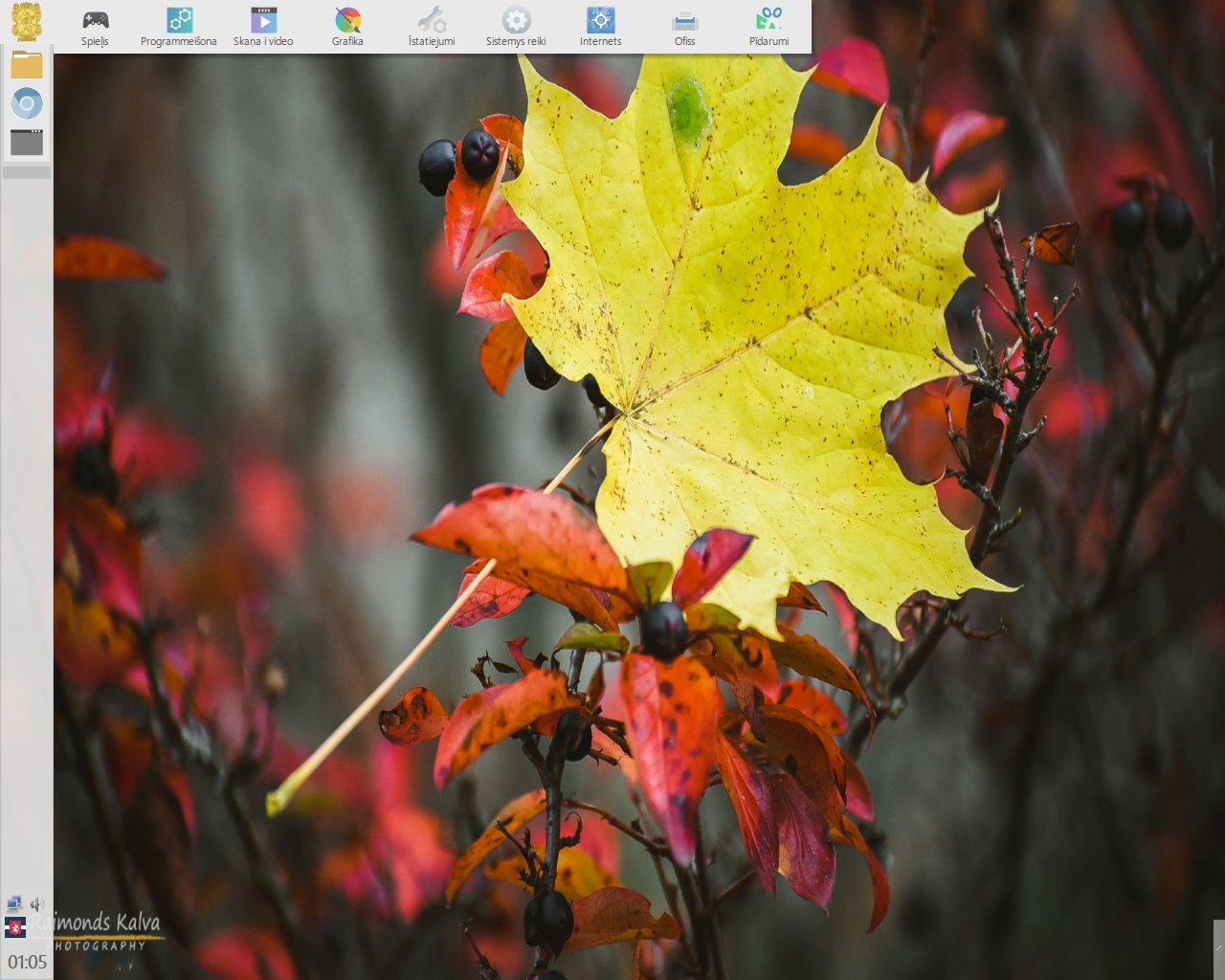Open the Internets category

(x=600, y=27)
